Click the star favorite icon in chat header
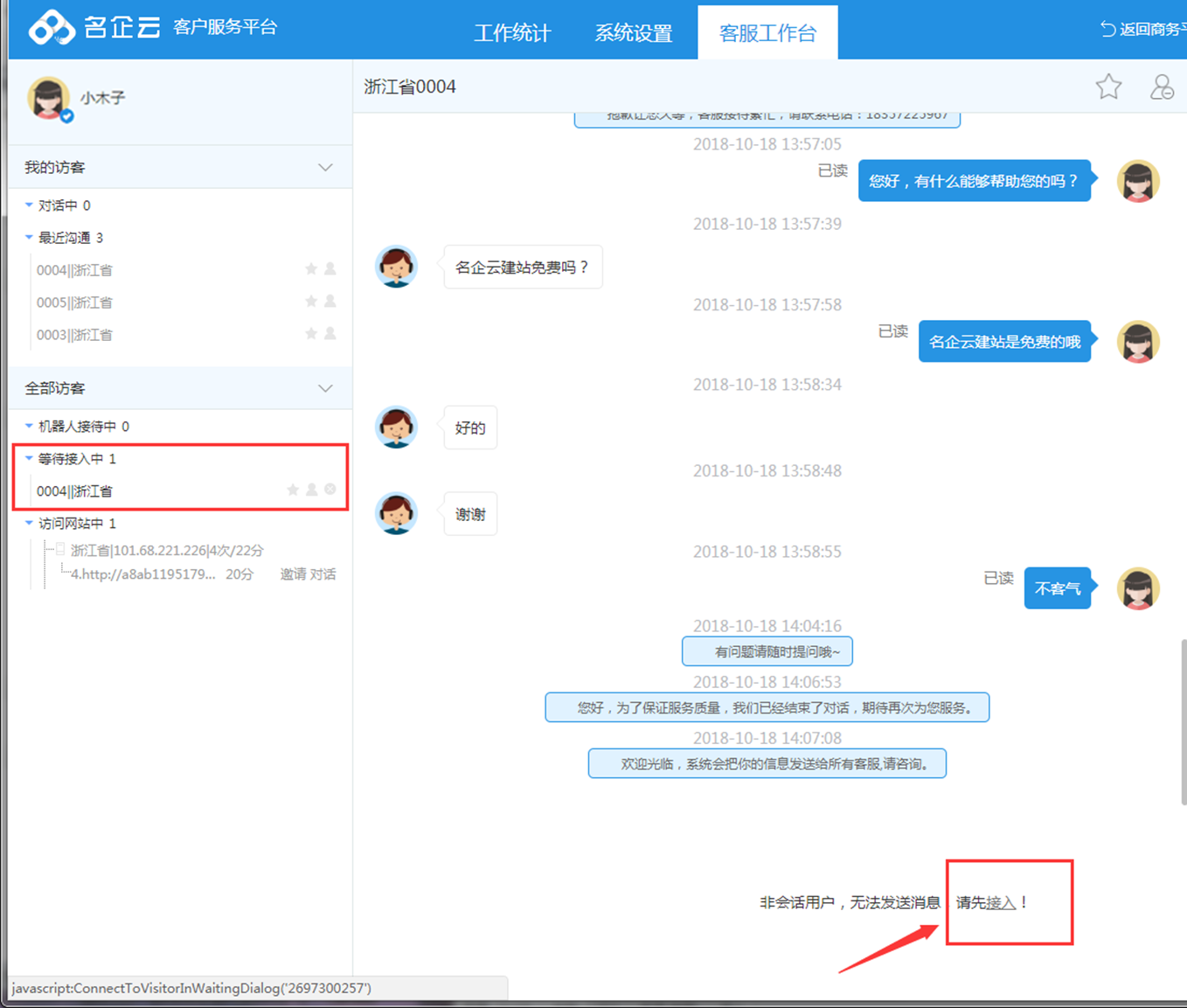 (1108, 87)
